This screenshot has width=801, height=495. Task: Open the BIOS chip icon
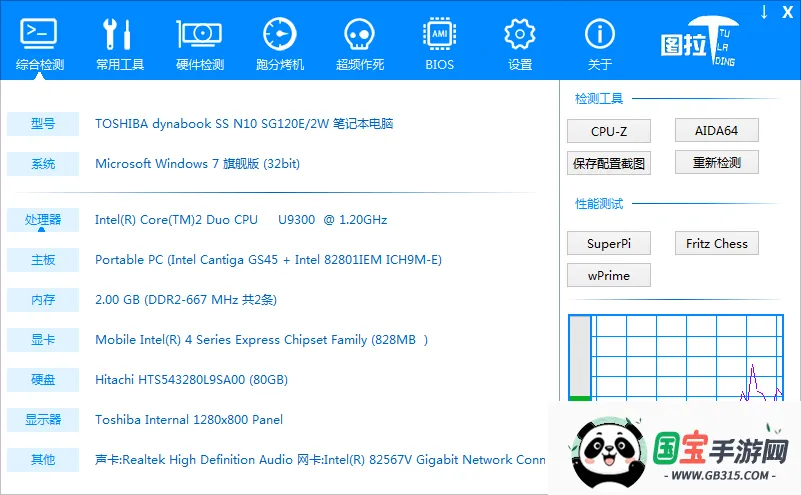click(439, 34)
